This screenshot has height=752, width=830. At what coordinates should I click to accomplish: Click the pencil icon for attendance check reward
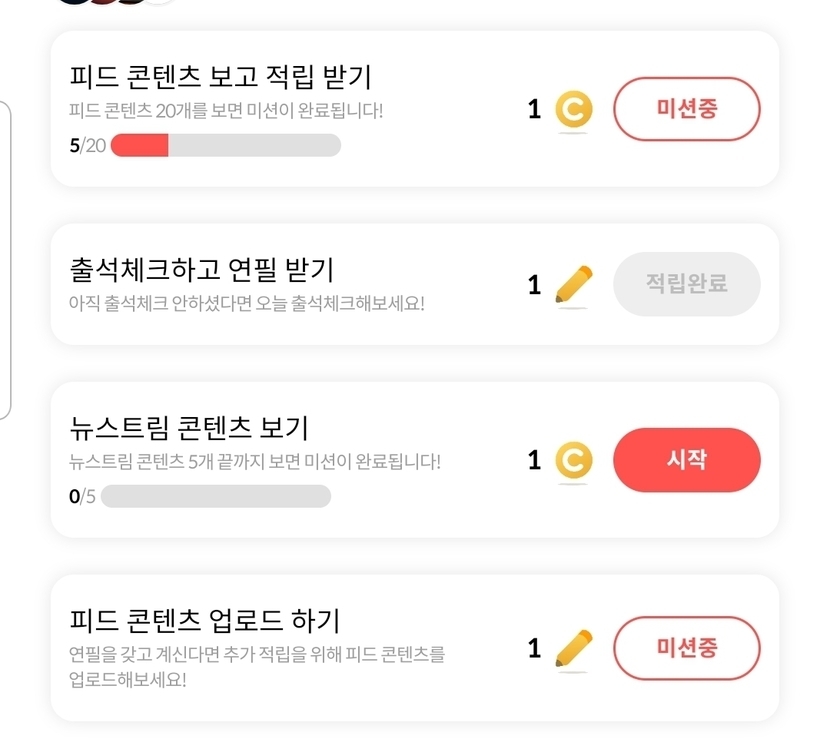pos(573,285)
